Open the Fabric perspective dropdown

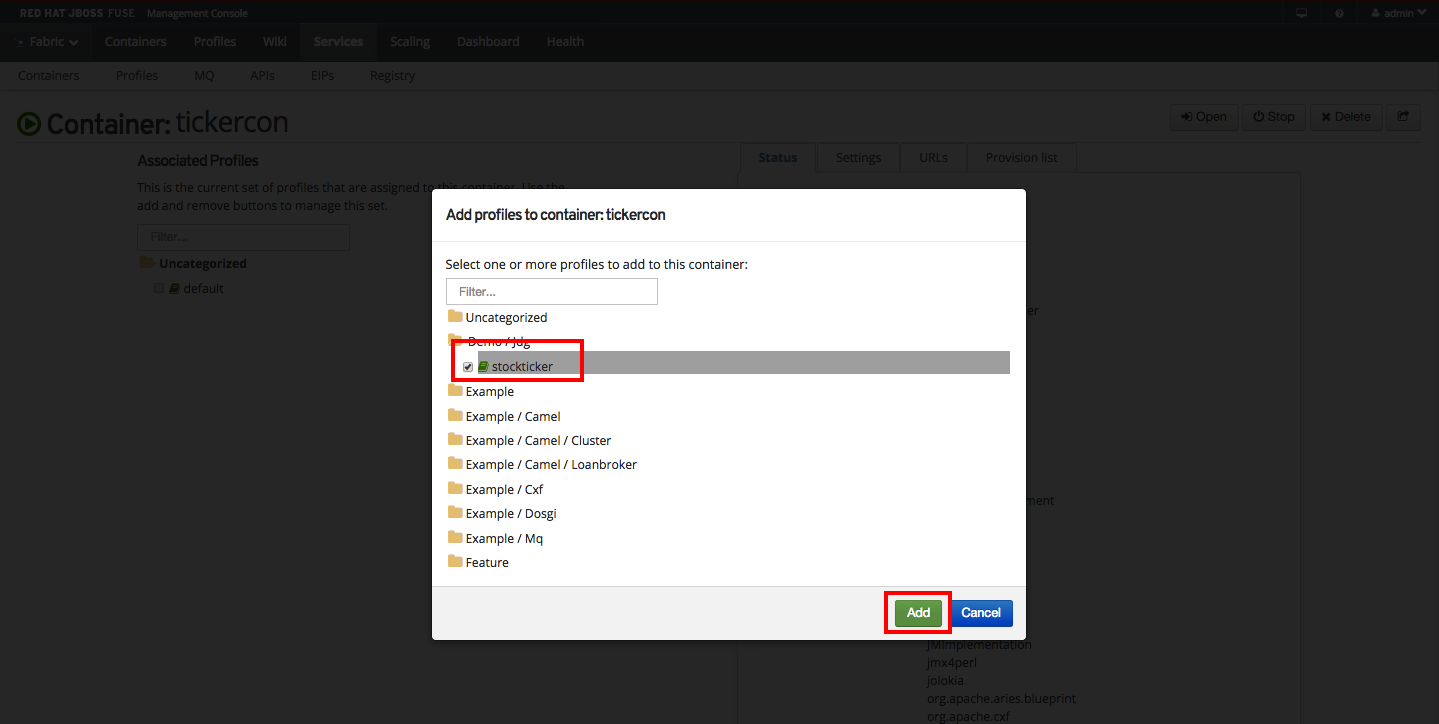tap(47, 42)
